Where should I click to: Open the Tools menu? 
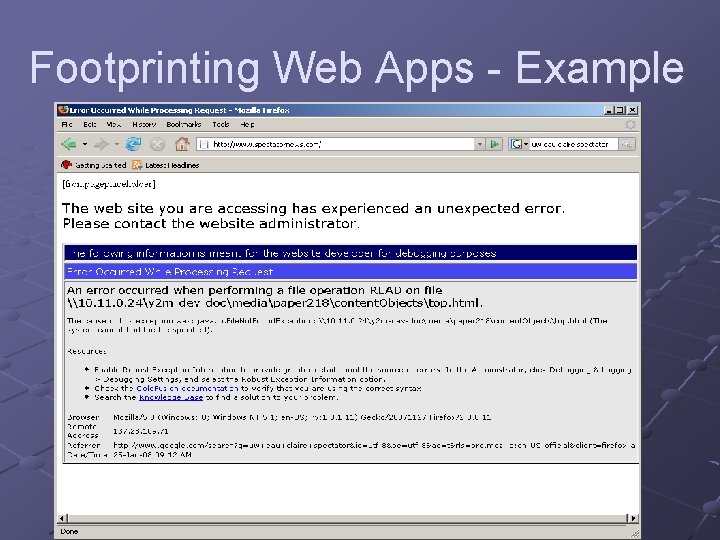click(220, 124)
